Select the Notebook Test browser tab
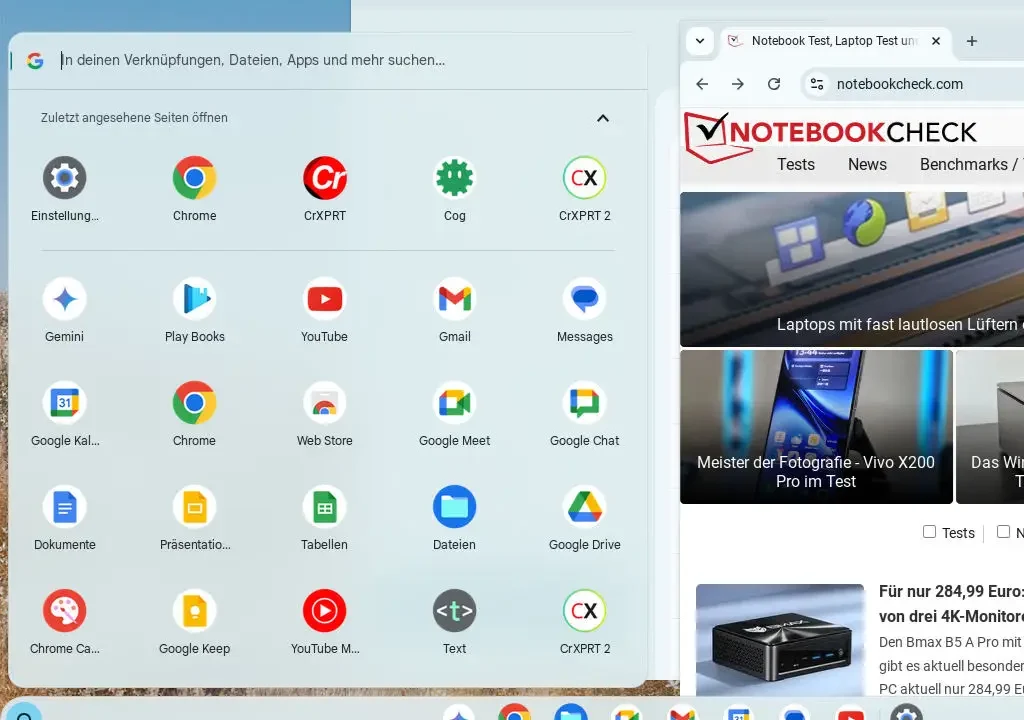This screenshot has width=1024, height=720. click(x=830, y=41)
